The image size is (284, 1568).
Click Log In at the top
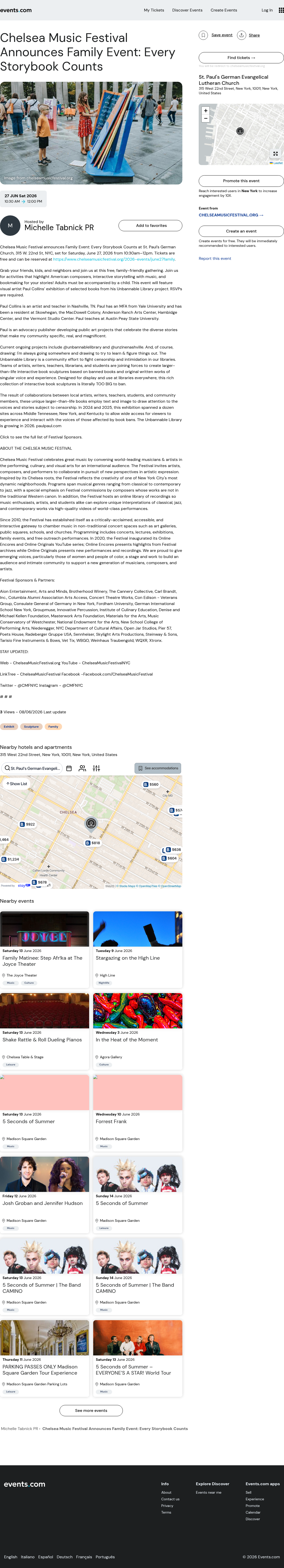pos(267,10)
